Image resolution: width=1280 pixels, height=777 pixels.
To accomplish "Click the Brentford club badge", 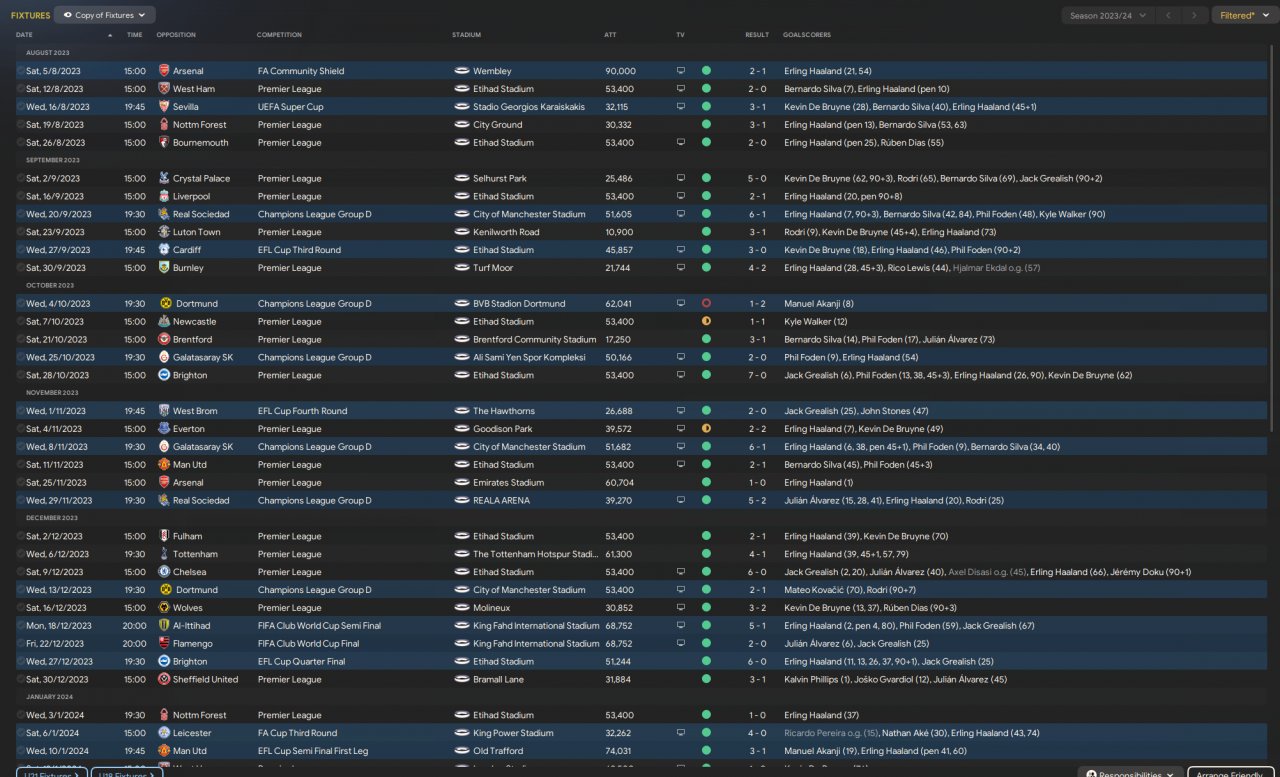I will (x=164, y=340).
